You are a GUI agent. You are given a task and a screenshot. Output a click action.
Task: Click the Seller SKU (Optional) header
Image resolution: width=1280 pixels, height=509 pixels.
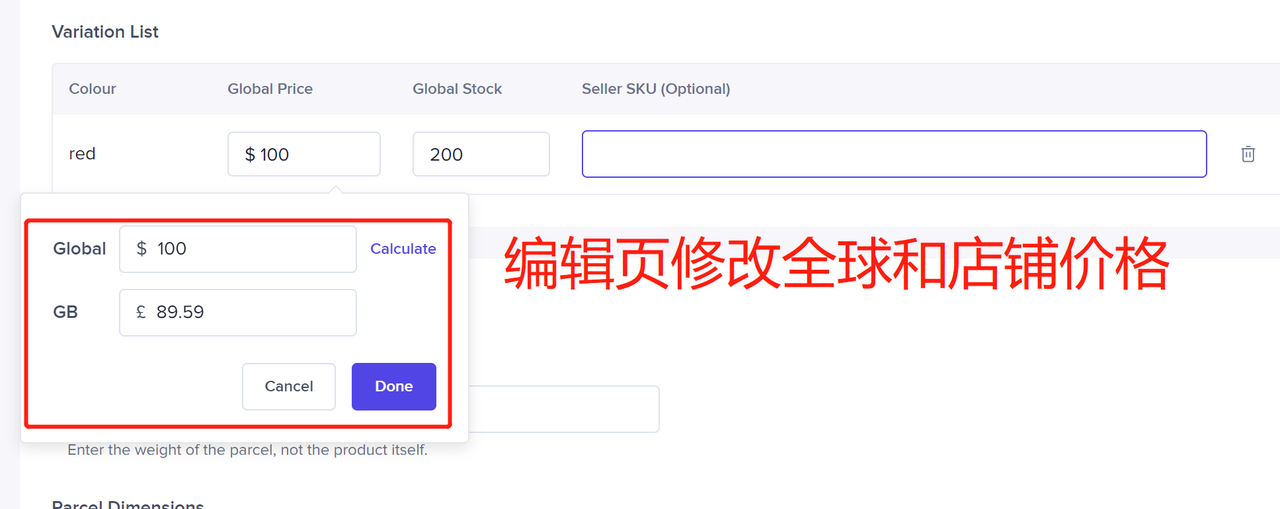(x=655, y=89)
